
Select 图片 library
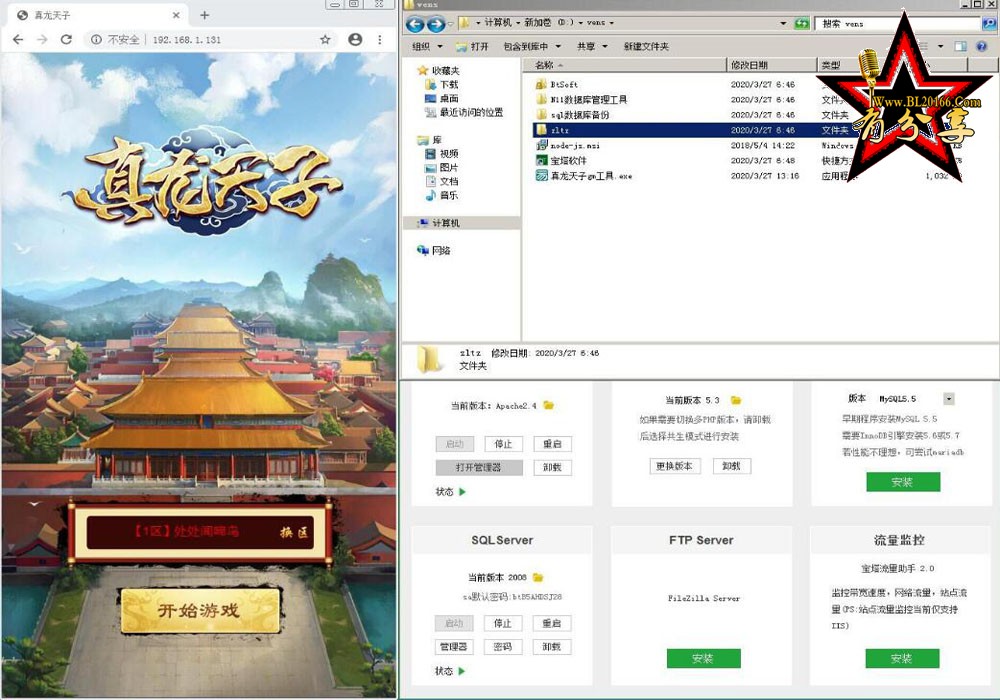(x=441, y=167)
